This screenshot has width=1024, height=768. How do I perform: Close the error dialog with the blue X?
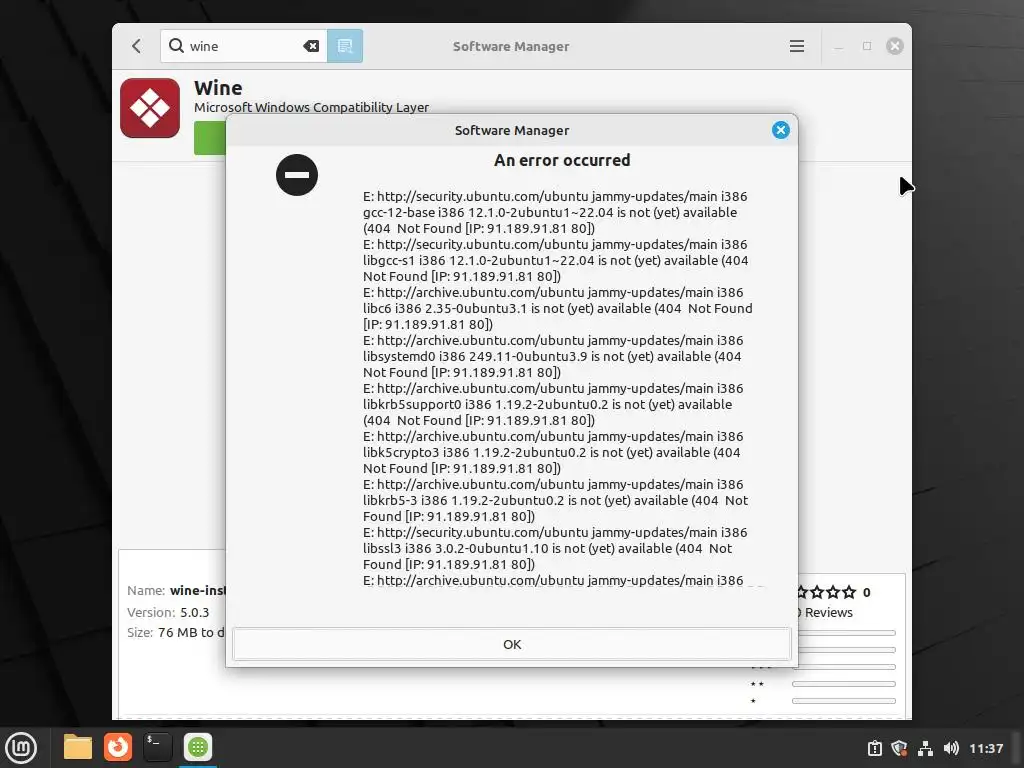(x=780, y=130)
